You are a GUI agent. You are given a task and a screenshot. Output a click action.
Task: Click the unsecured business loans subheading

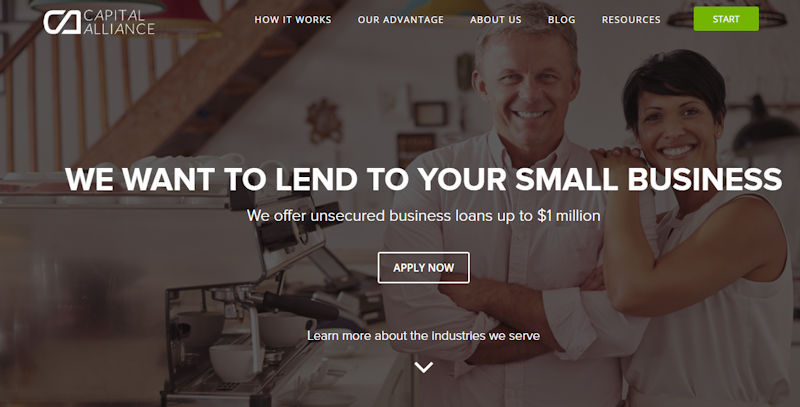423,216
